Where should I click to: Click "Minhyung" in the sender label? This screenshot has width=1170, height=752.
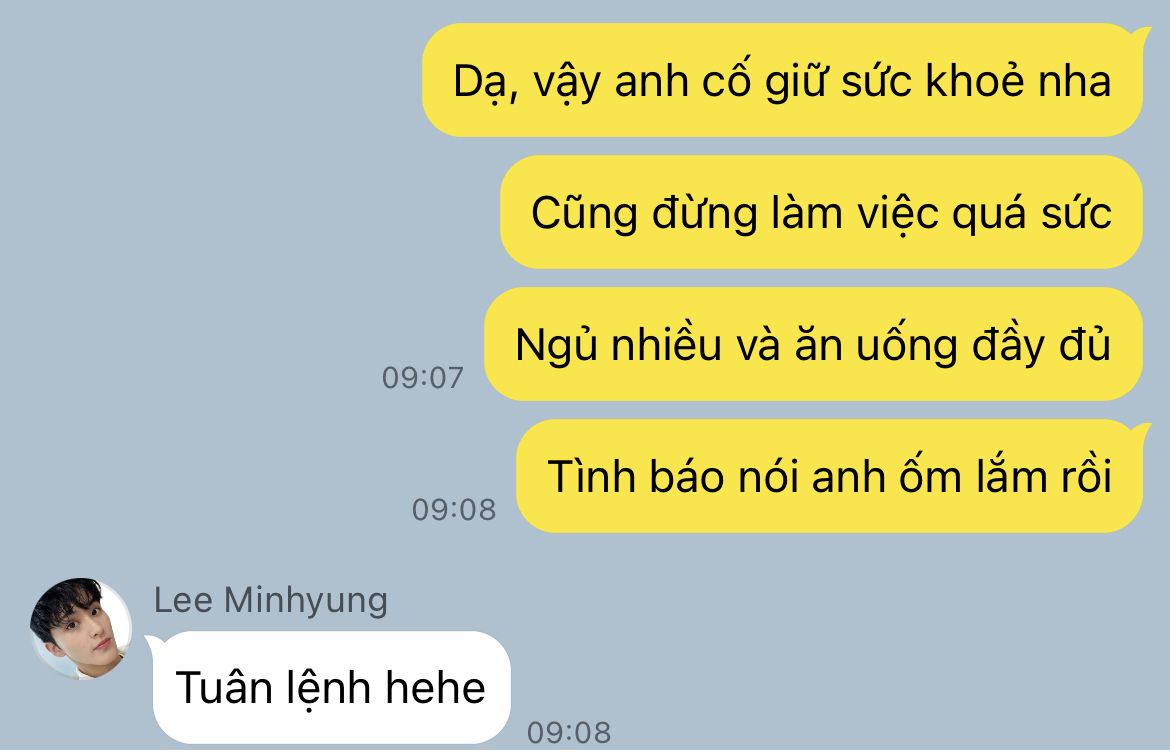tap(306, 603)
